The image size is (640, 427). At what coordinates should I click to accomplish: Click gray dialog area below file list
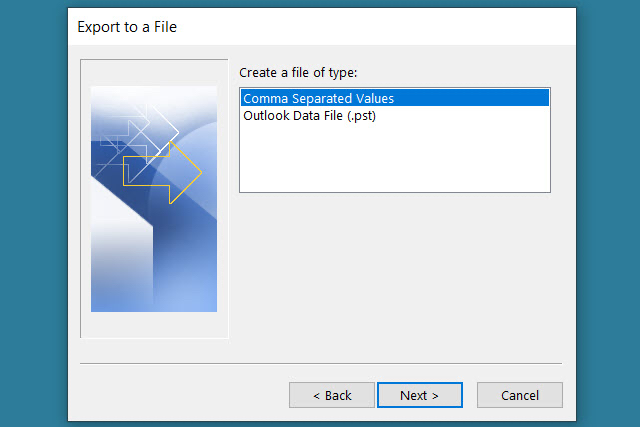point(395,270)
